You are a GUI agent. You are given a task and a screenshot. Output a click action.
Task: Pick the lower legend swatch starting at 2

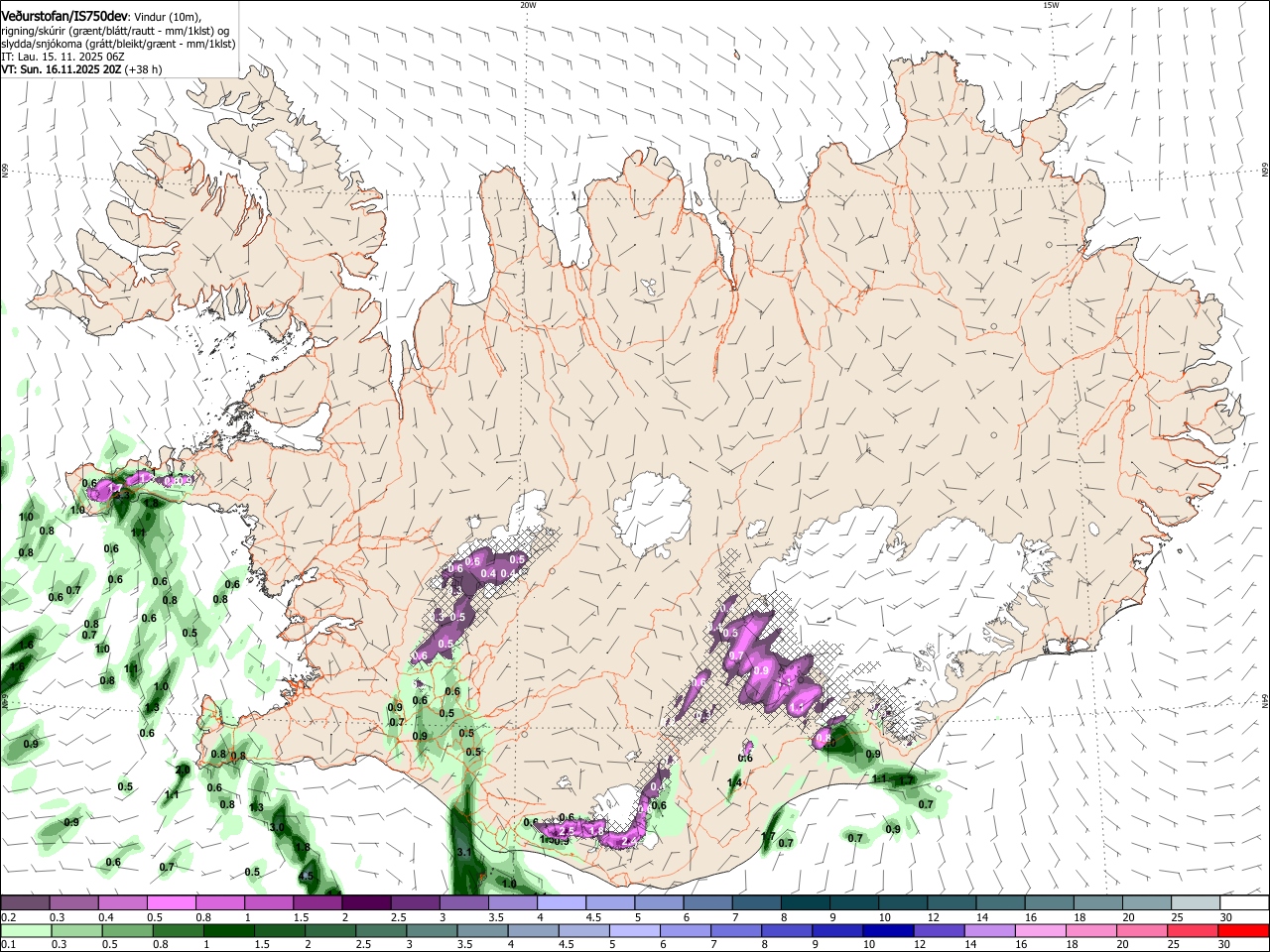329,930
